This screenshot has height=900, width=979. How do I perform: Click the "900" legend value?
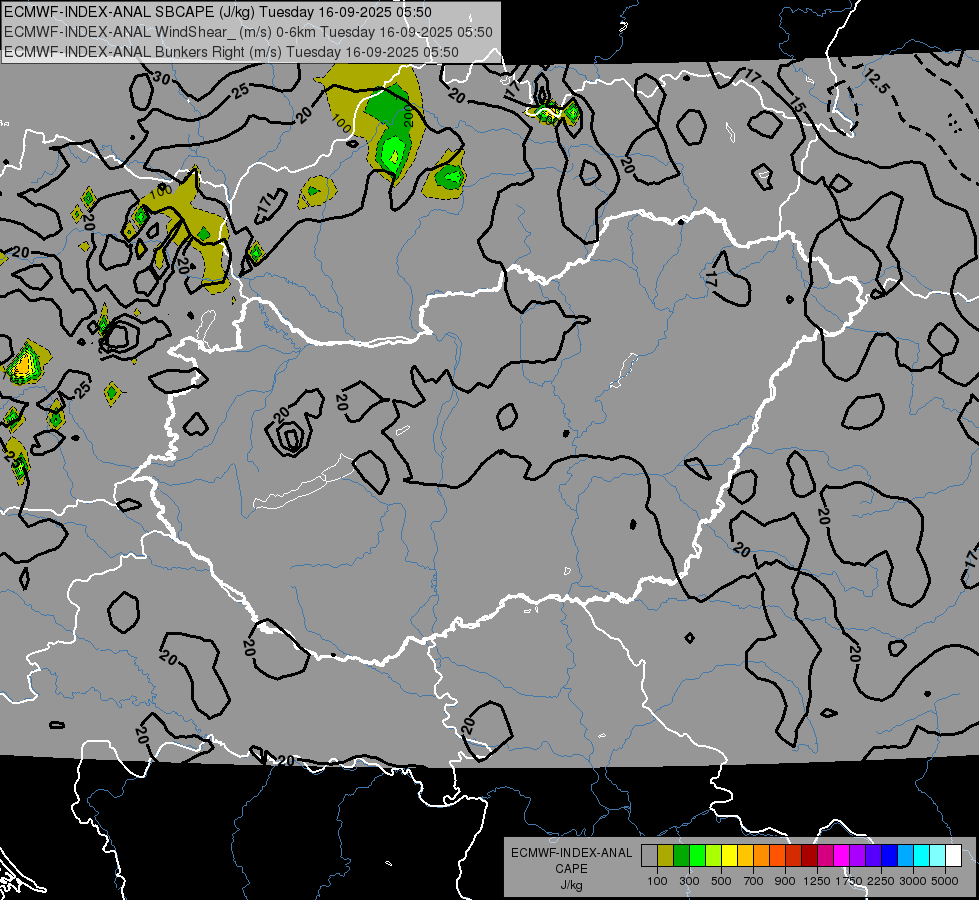785,881
